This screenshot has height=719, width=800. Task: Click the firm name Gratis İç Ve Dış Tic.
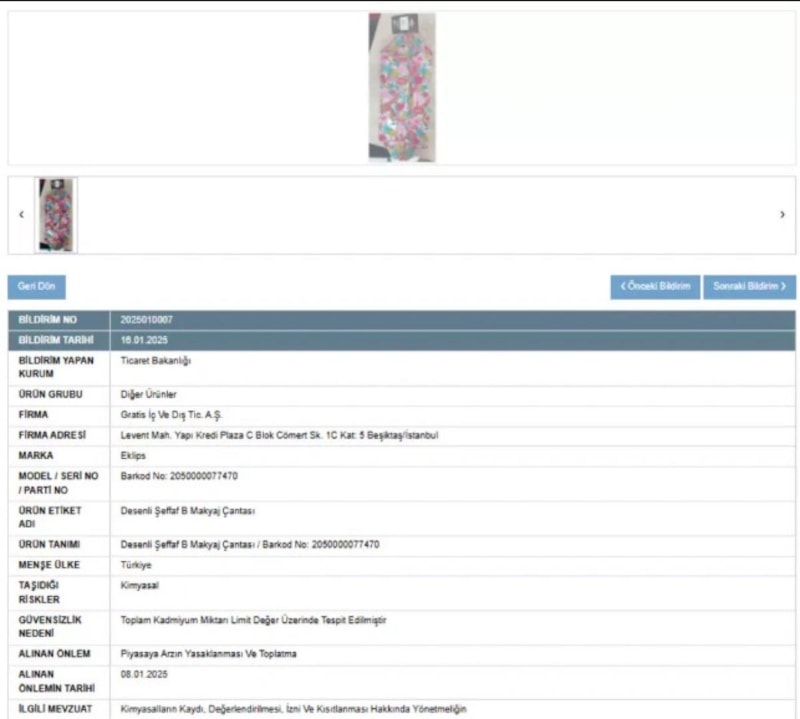click(169, 415)
